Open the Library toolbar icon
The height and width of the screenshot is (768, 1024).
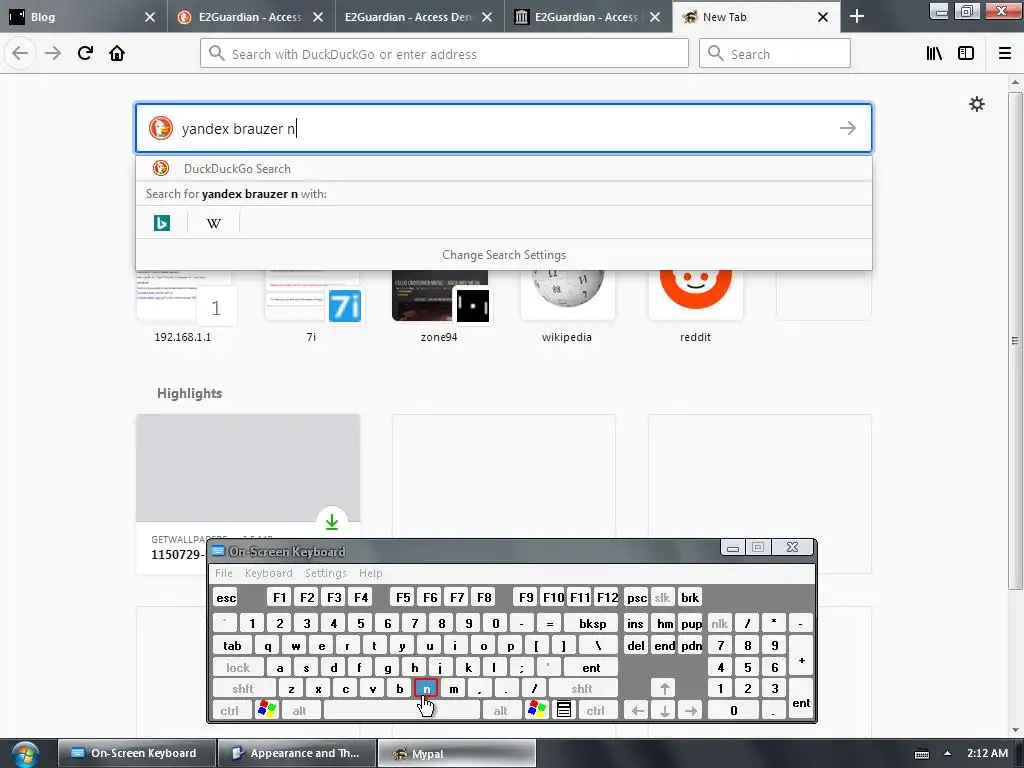coord(934,54)
